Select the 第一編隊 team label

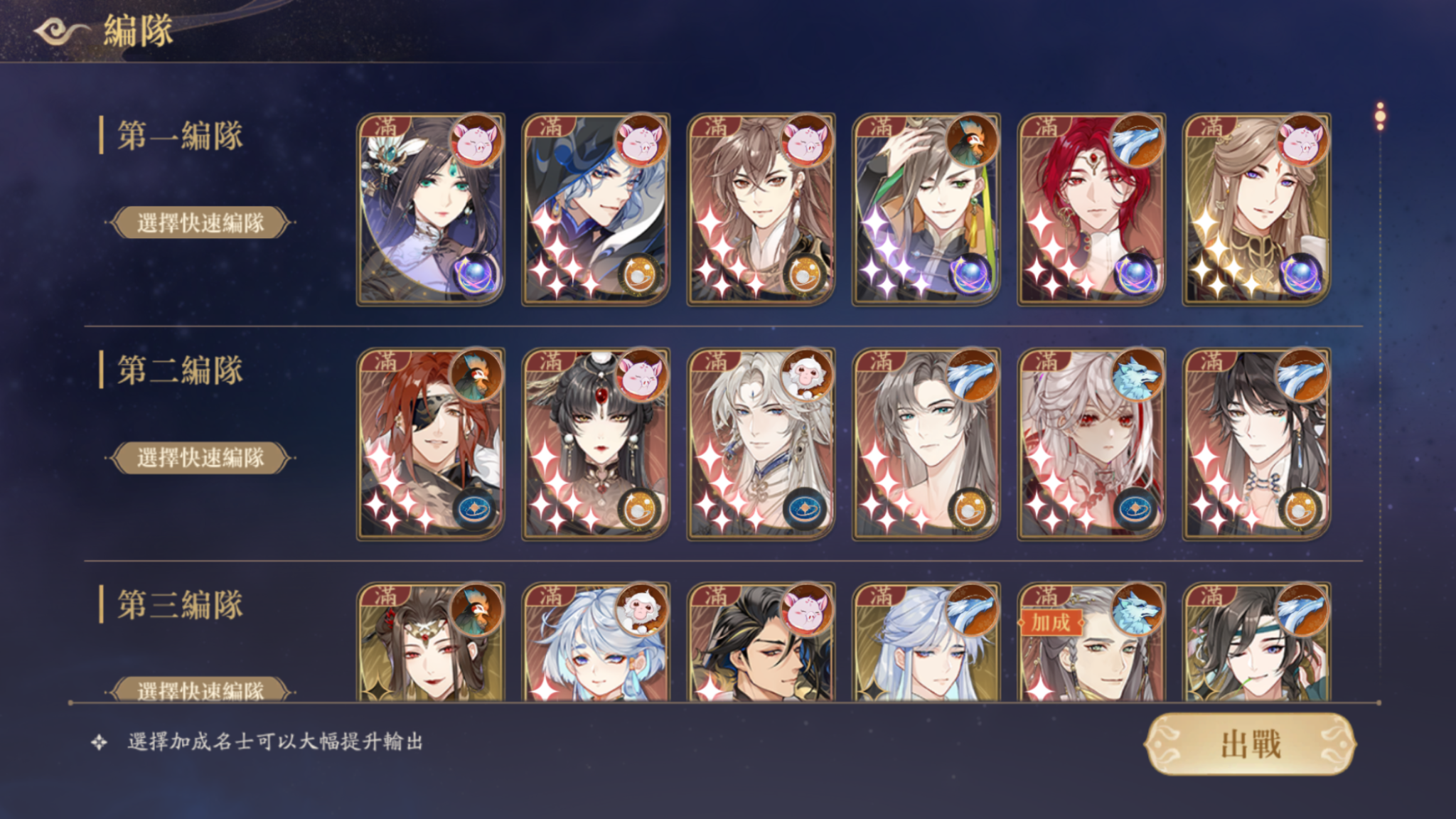click(181, 135)
